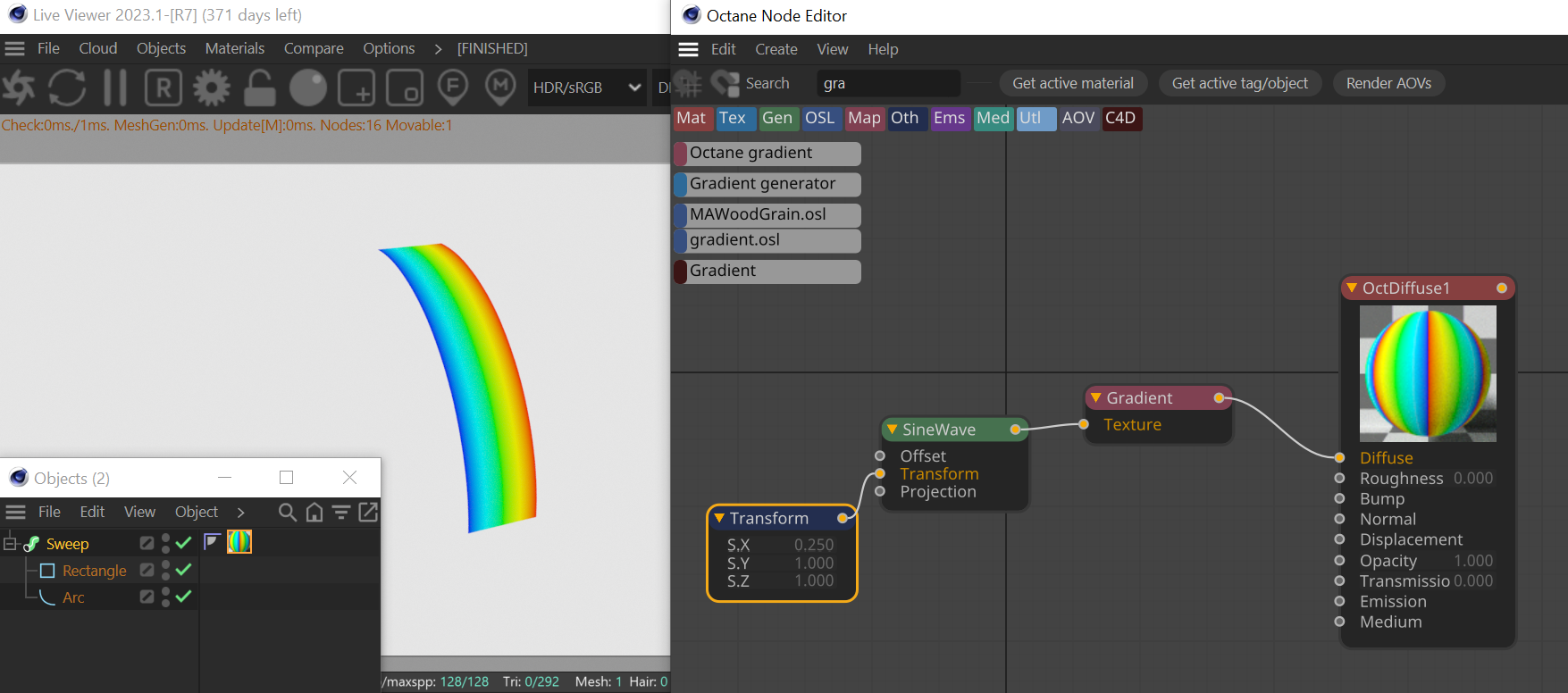Toggle the Map node filter
Screen dimensions: 1568x693
click(864, 118)
